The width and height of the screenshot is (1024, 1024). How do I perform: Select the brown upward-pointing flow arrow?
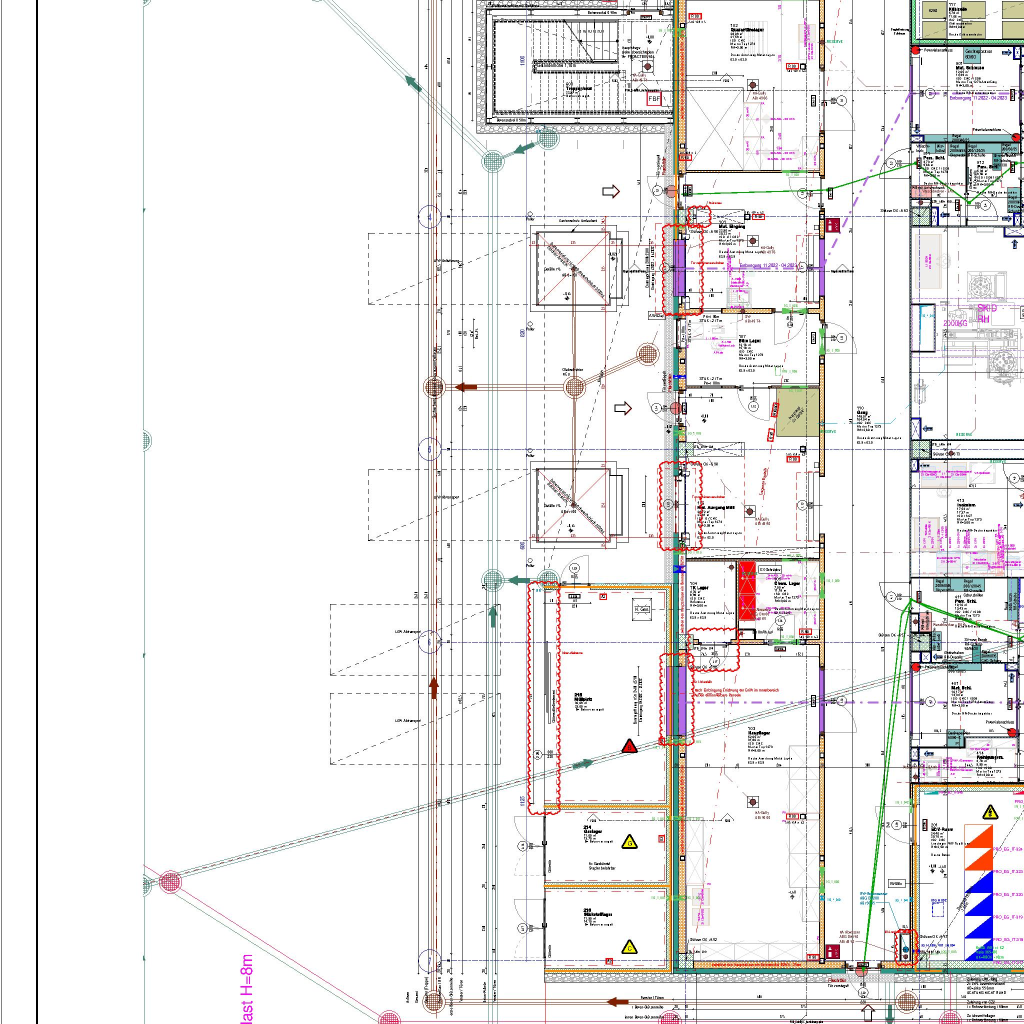click(433, 686)
